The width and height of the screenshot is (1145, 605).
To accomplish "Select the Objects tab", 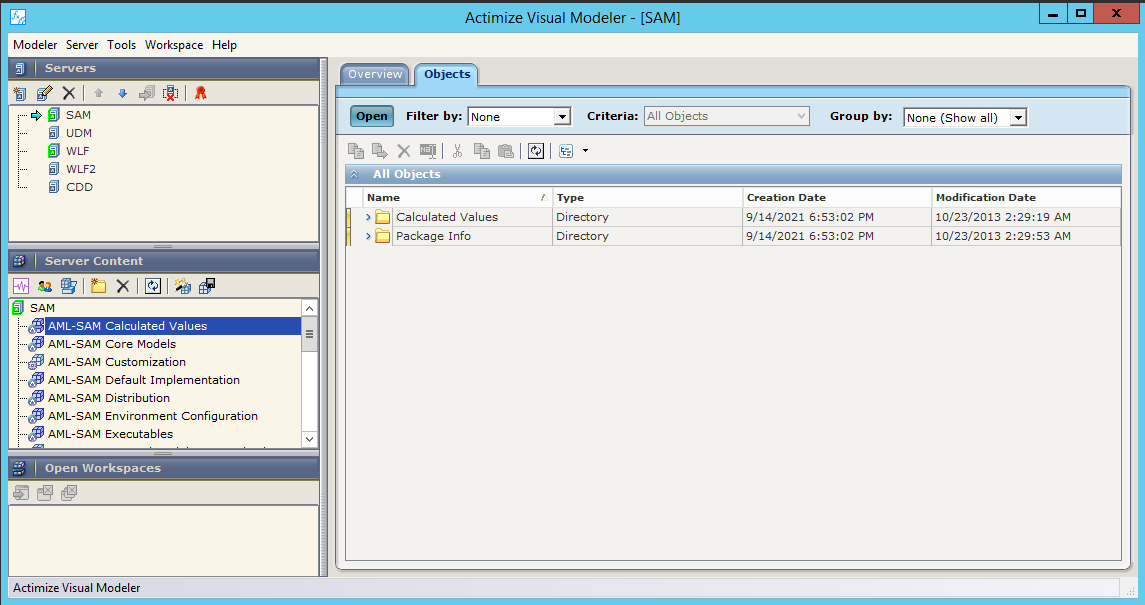I will pyautogui.click(x=447, y=74).
